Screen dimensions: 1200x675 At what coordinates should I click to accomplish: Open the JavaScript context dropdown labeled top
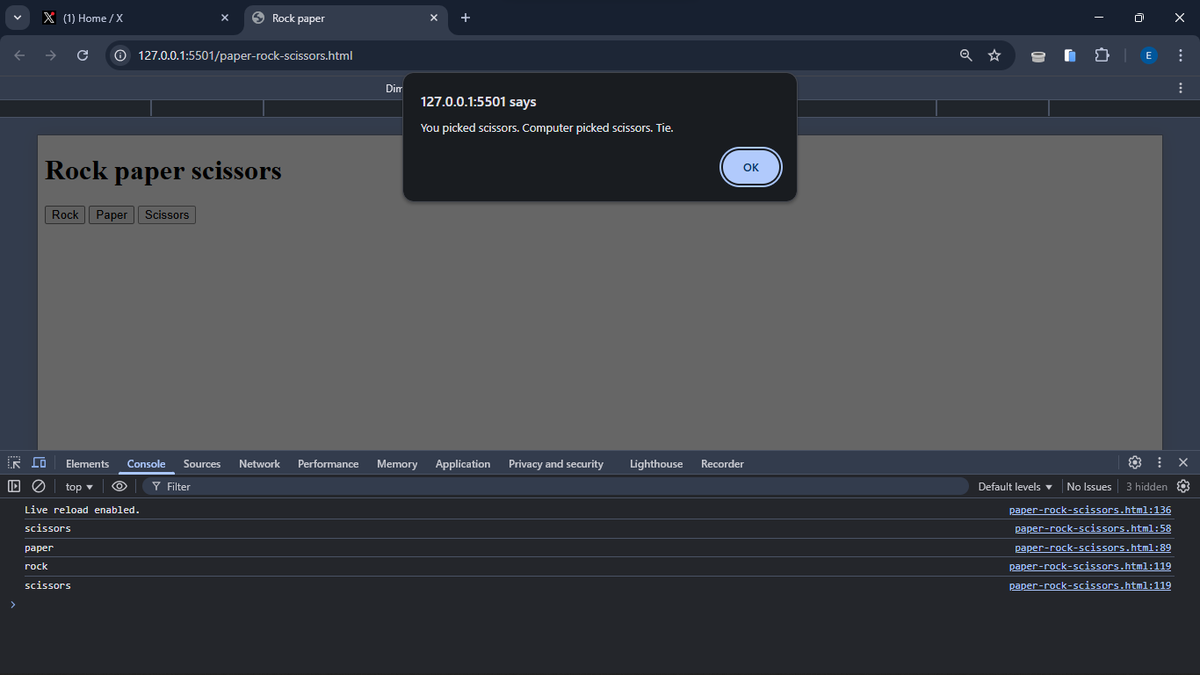78,486
